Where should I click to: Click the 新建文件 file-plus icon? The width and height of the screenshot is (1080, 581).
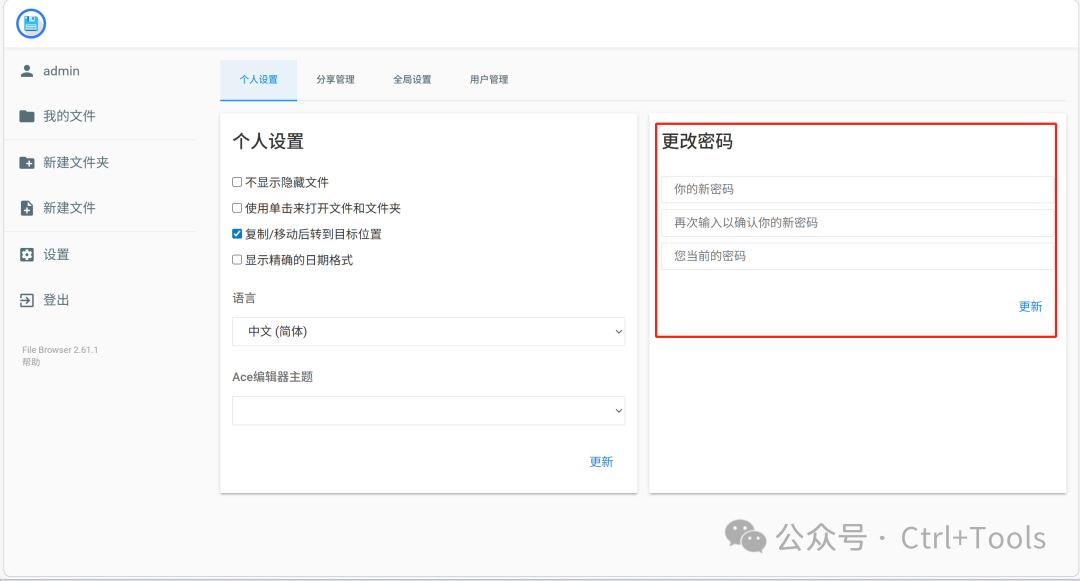[x=27, y=208]
